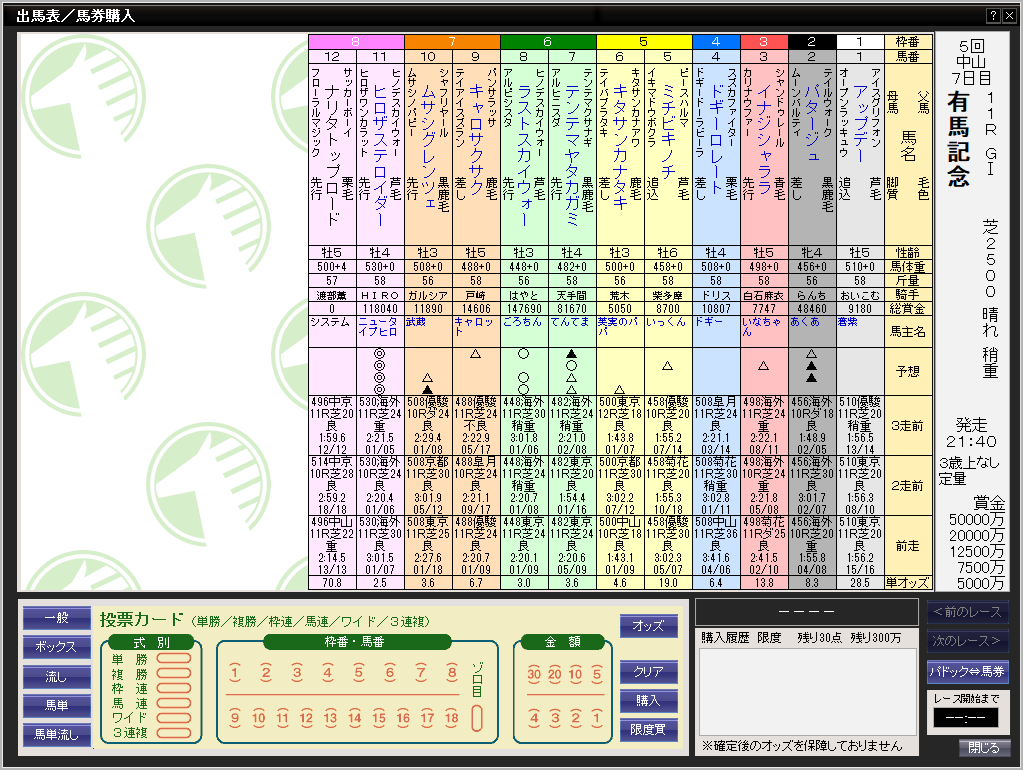This screenshot has height=770, width=1023.
Task: Mark horse number 12 on the card
Action: [306, 718]
